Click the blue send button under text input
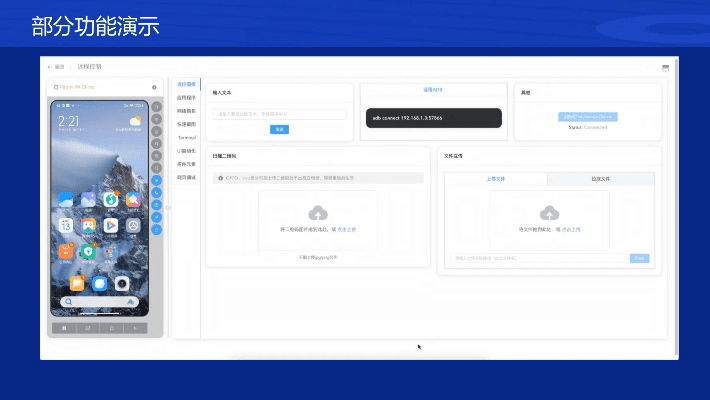Image resolution: width=710 pixels, height=400 pixels. 280,129
